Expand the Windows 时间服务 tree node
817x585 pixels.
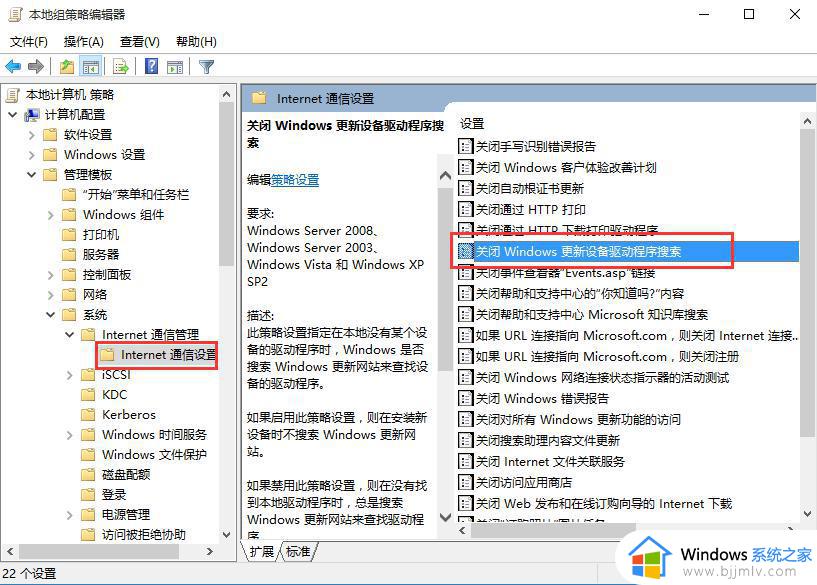[x=70, y=434]
